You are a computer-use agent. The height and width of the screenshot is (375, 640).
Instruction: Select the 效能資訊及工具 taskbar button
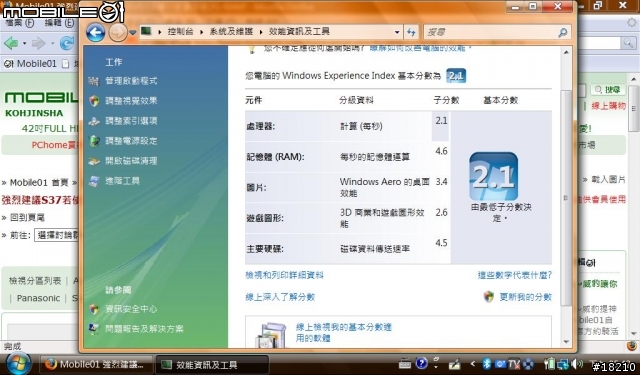pyautogui.click(x=212, y=364)
